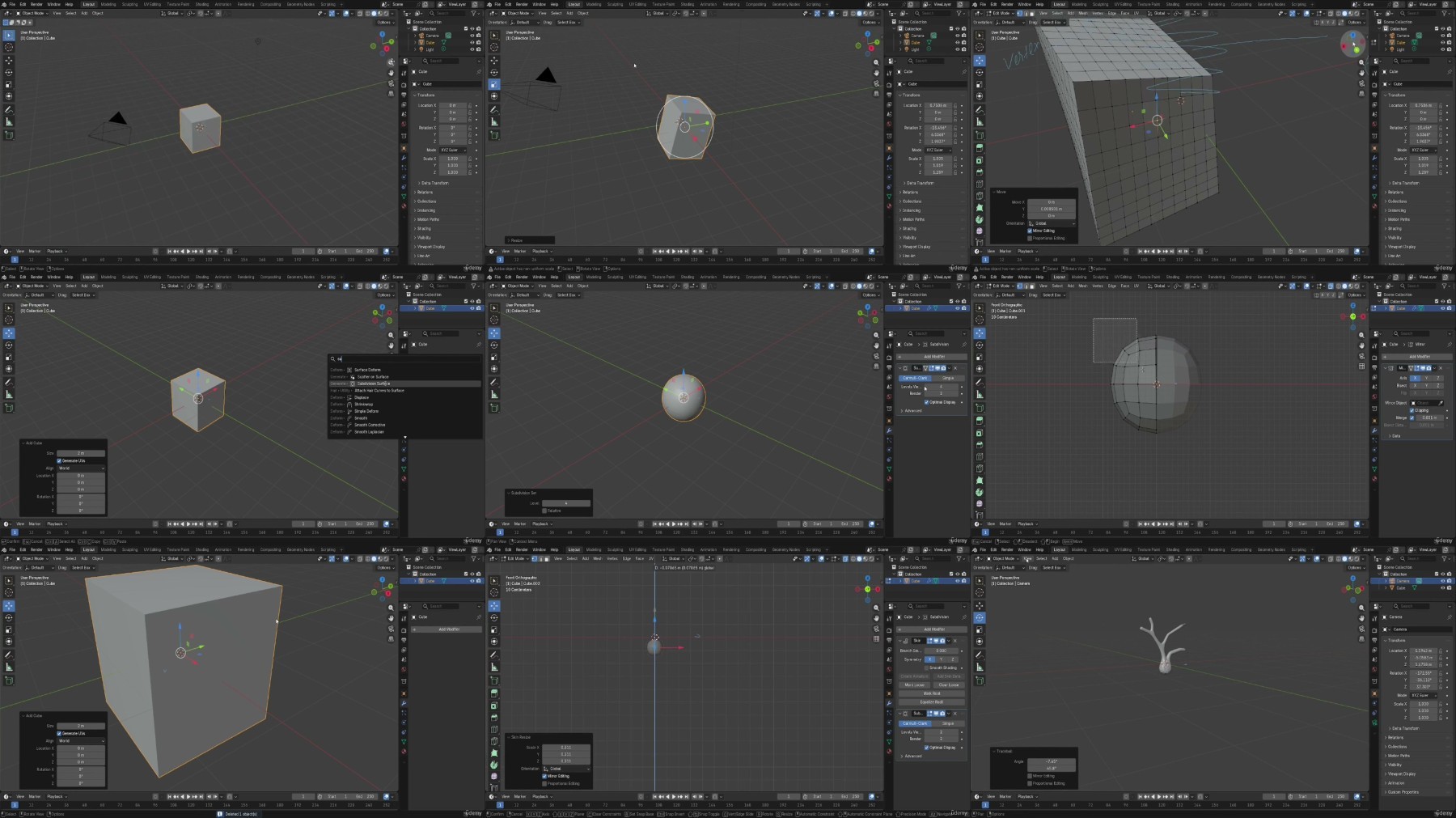Viewport: 1456px width, 818px height.
Task: Click magnifier icon in the modifier search popup
Action: pos(332,359)
